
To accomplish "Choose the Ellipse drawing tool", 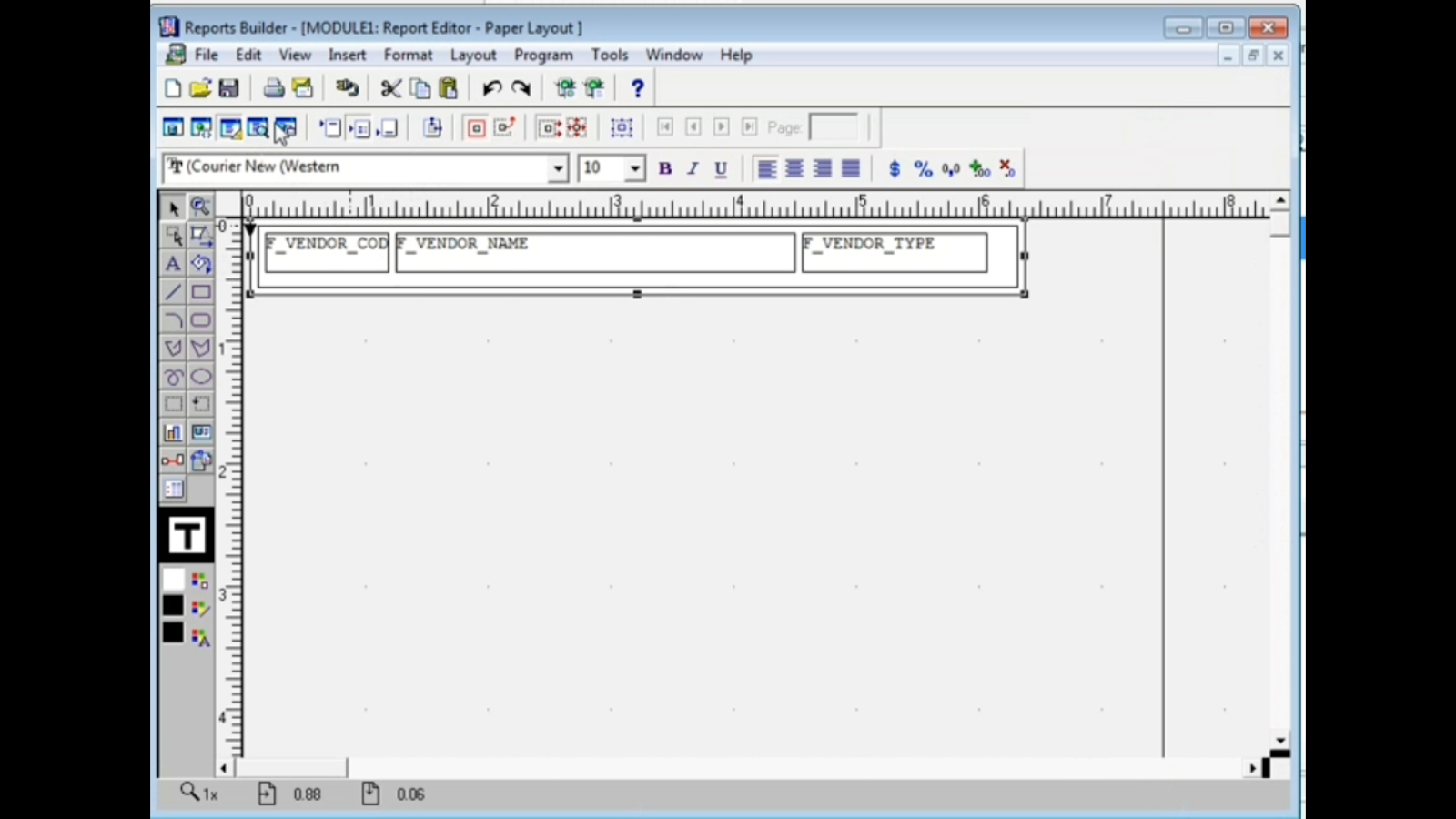I will [x=201, y=376].
